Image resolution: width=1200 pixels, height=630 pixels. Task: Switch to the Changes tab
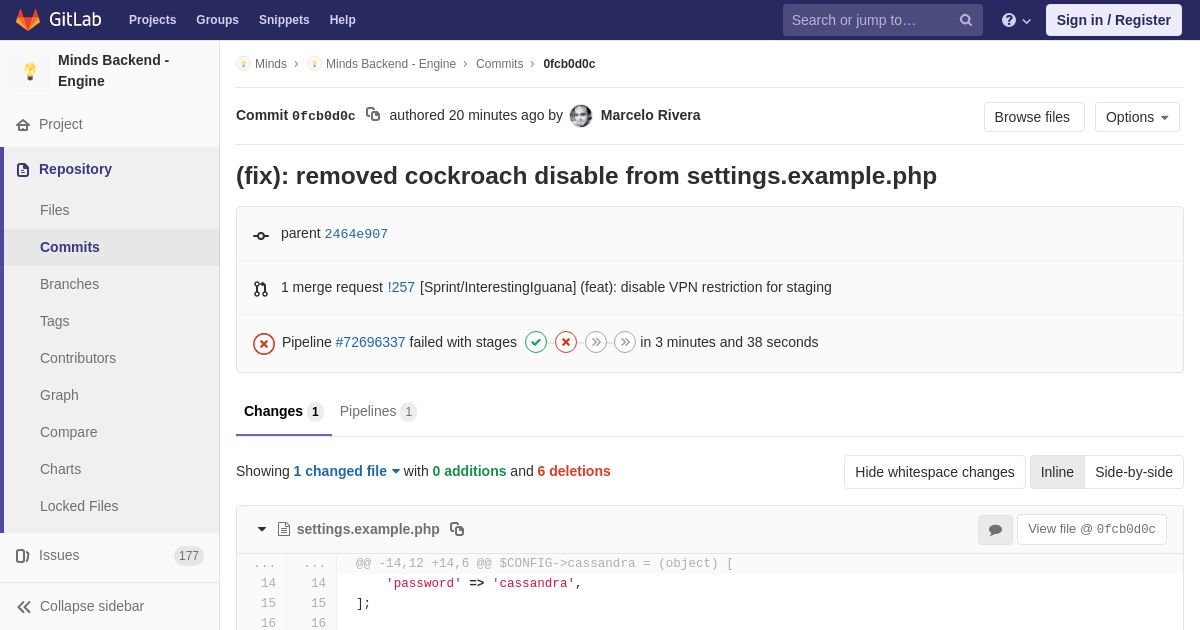pos(284,411)
